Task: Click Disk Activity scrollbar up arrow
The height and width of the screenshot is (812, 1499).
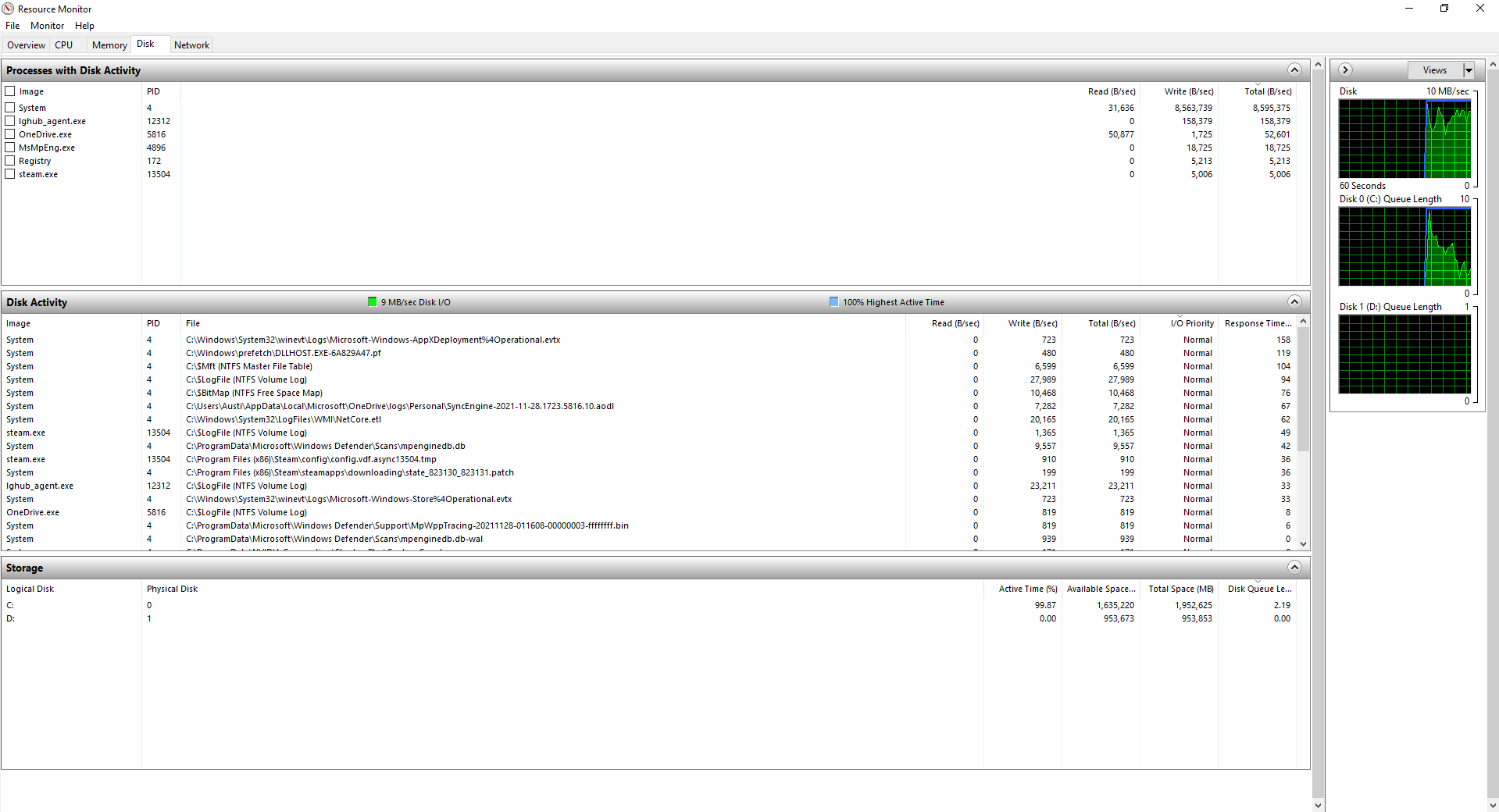Action: pos(1303,322)
